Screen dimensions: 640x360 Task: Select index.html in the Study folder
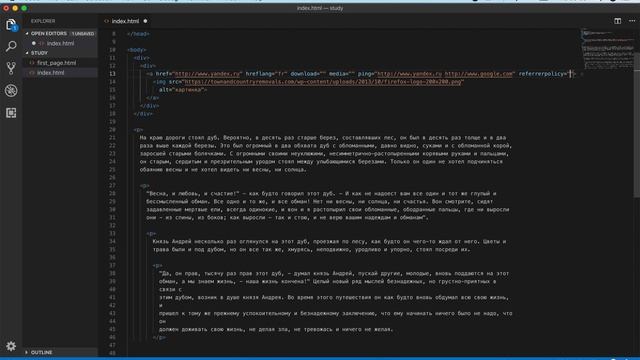(60, 73)
